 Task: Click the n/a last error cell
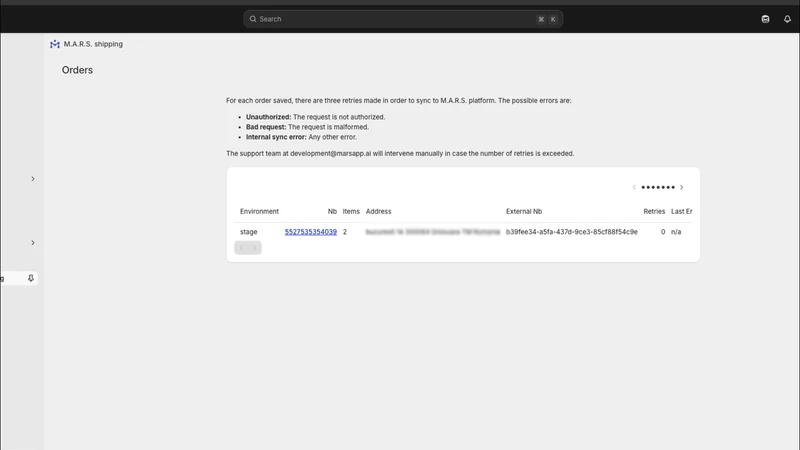(x=676, y=232)
